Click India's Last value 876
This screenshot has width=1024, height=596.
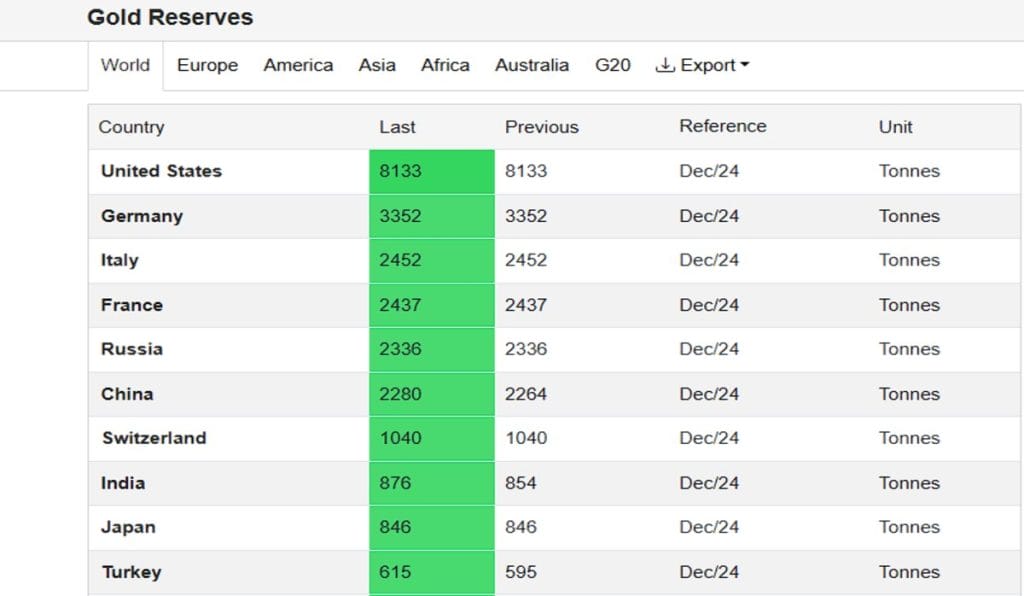pos(395,483)
